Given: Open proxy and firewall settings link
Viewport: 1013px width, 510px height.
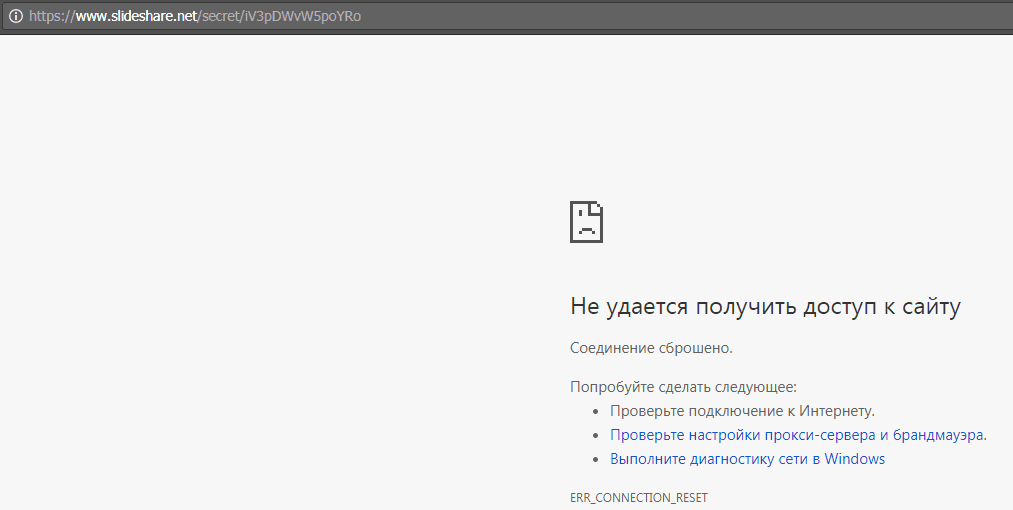Looking at the screenshot, I should tap(797, 435).
